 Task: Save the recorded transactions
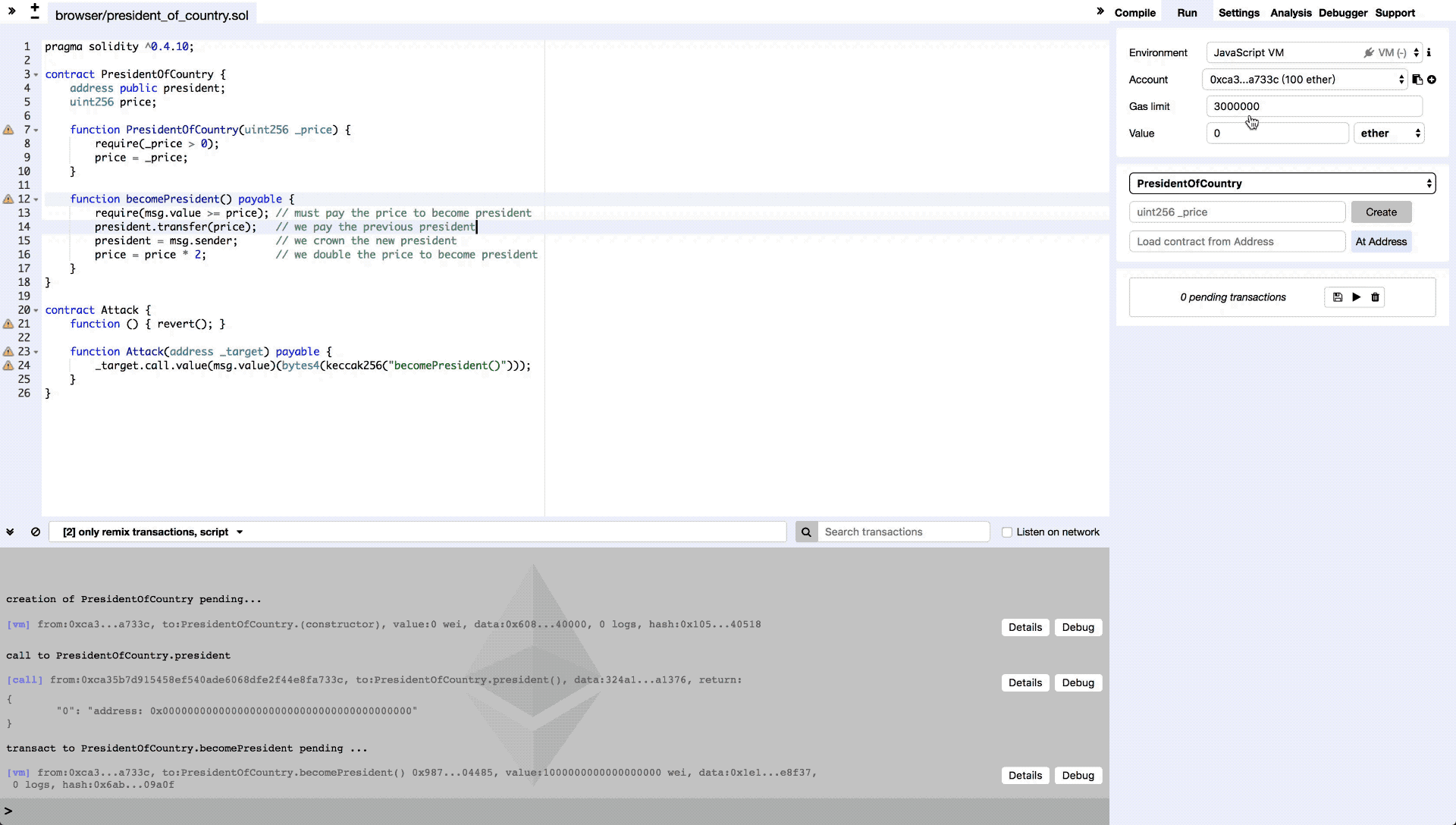point(1338,297)
